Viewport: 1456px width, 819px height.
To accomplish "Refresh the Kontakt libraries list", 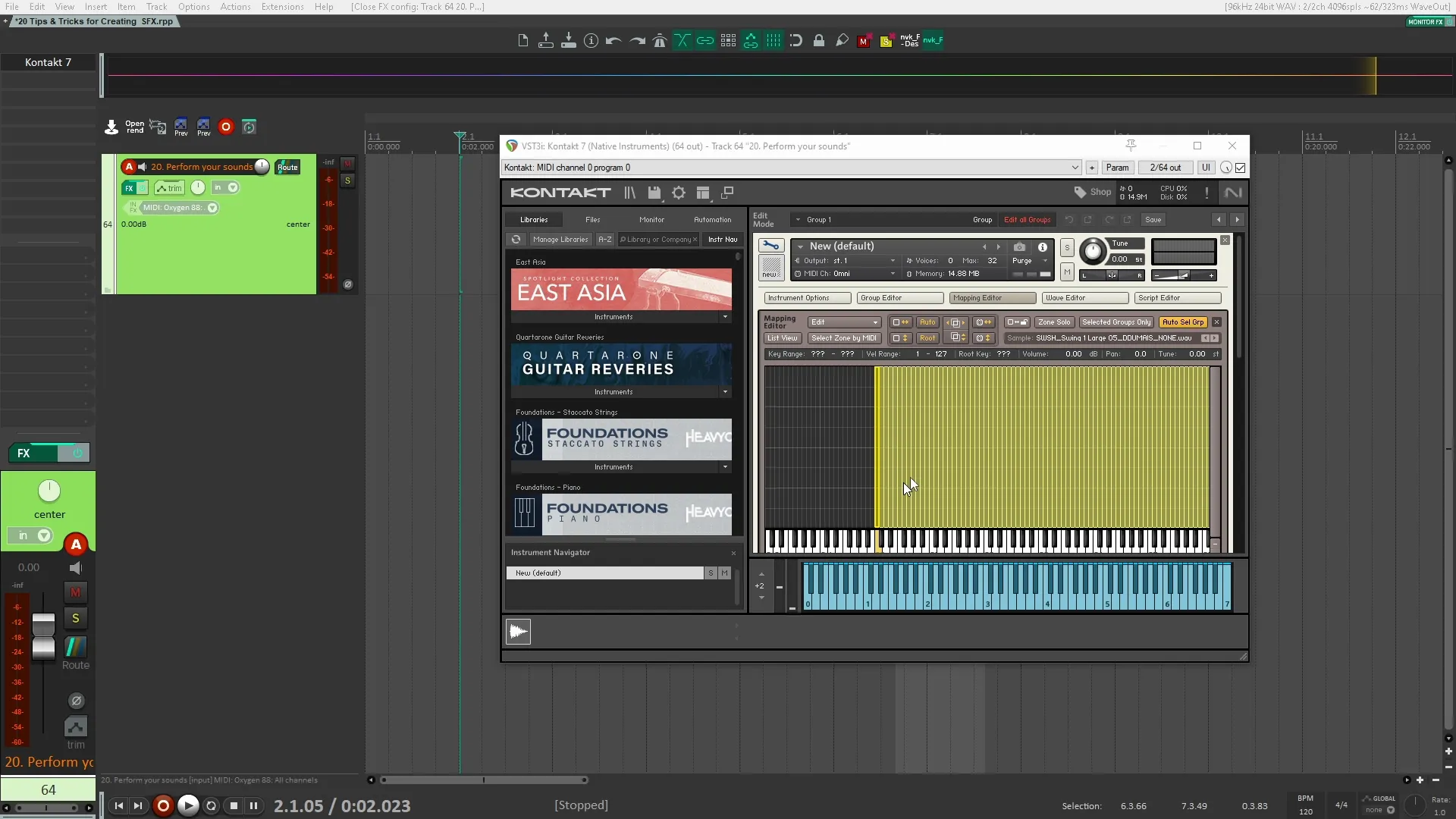I will pyautogui.click(x=516, y=240).
